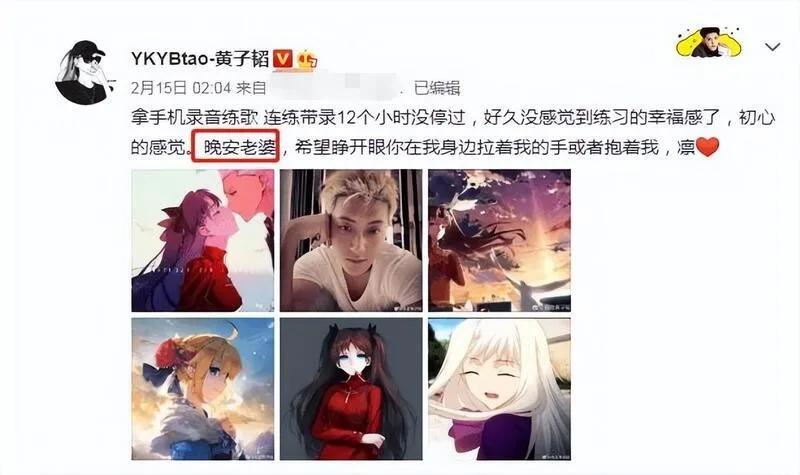Click the blurred source device link

[x=334, y=87]
